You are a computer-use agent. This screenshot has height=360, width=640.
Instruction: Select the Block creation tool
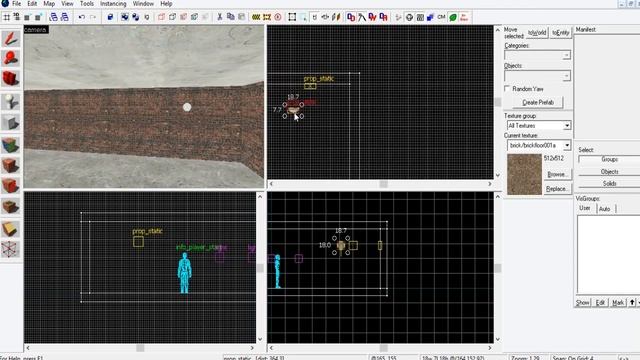(10, 122)
